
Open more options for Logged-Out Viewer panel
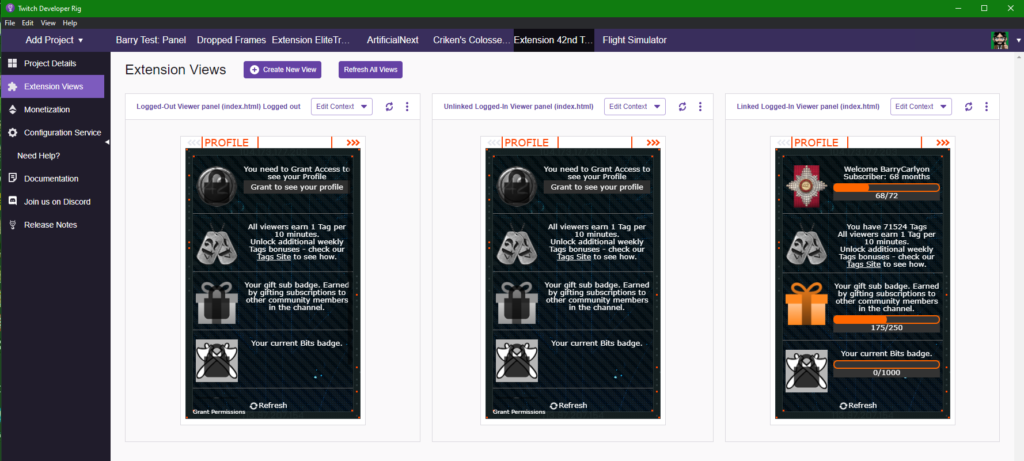click(408, 106)
